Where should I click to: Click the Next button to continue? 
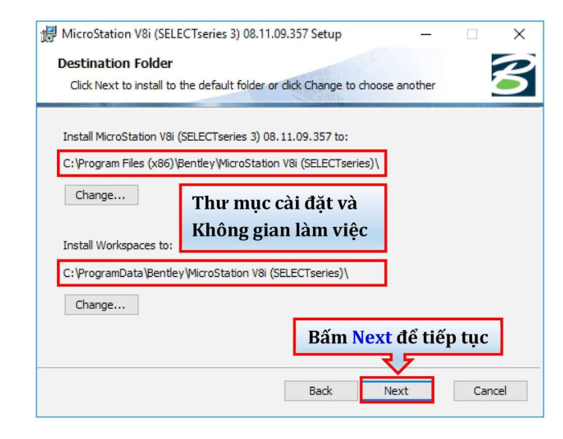tap(397, 390)
